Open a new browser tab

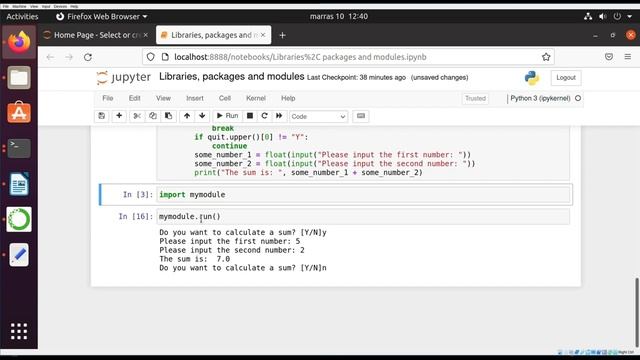(282, 36)
